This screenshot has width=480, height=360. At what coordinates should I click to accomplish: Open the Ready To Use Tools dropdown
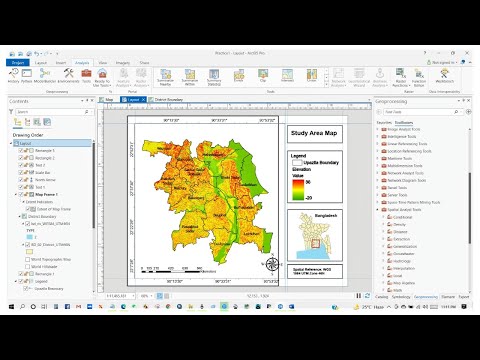click(102, 78)
